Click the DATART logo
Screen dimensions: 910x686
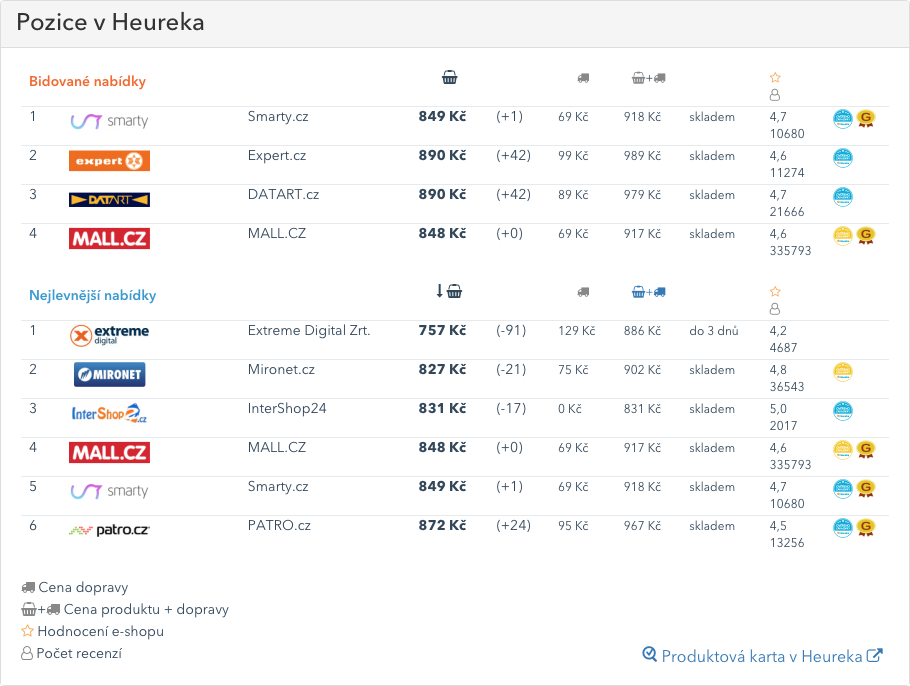pos(109,200)
